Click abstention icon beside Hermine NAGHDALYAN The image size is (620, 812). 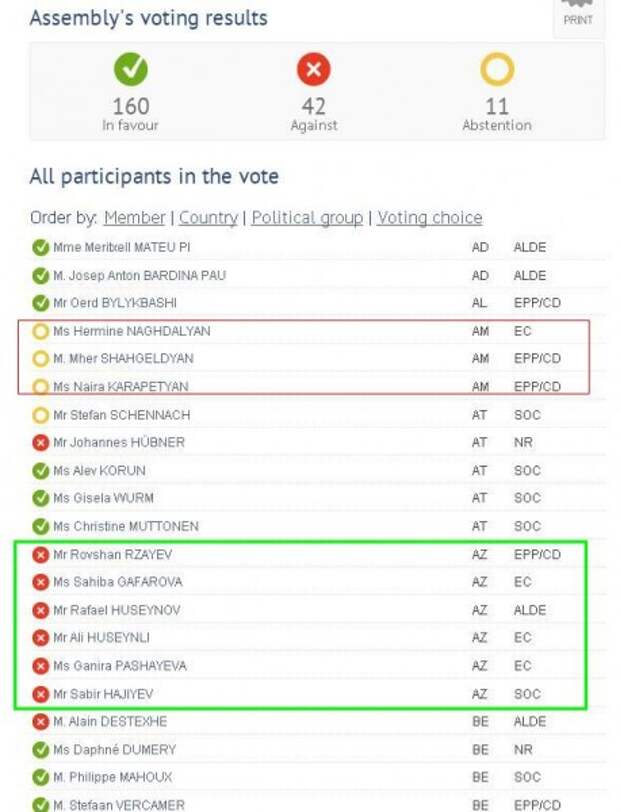coord(40,331)
